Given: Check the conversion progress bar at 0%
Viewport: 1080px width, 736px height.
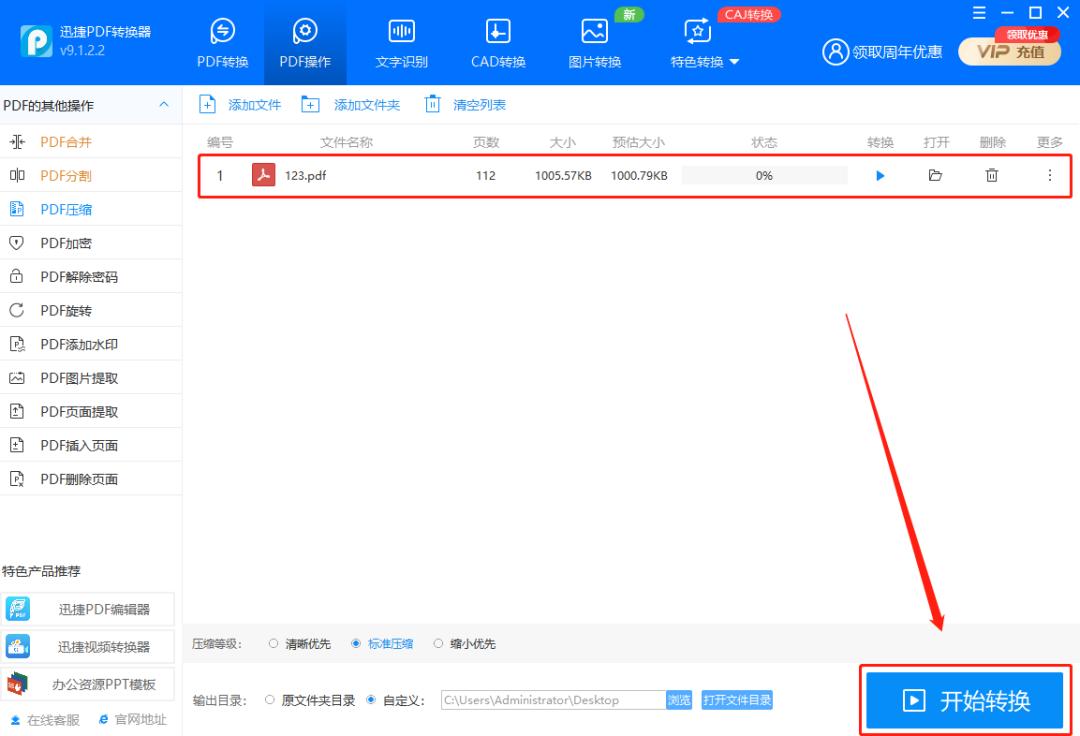Looking at the screenshot, I should pyautogui.click(x=764, y=175).
